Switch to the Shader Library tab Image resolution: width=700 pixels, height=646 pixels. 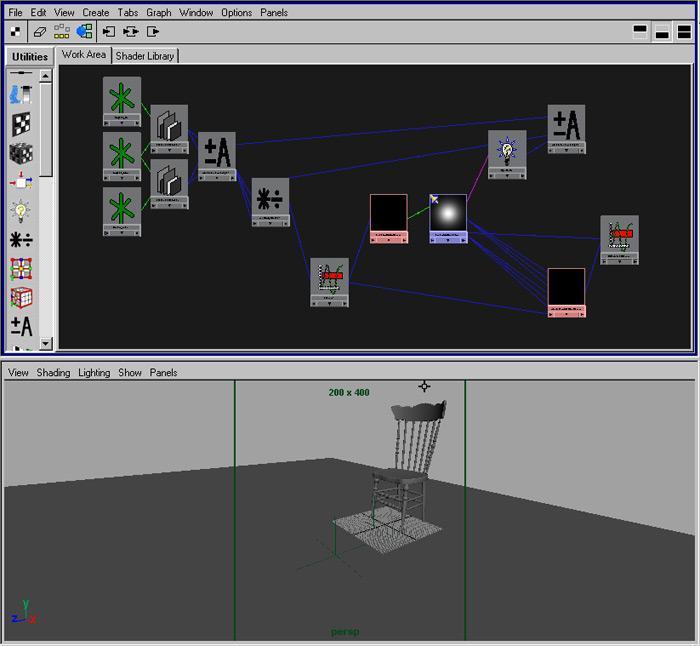(145, 56)
